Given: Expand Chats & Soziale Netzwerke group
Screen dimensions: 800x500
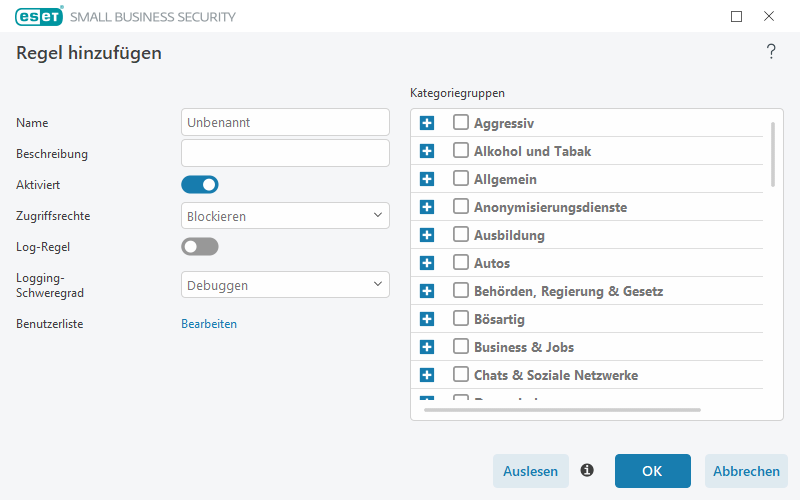Looking at the screenshot, I should [427, 376].
